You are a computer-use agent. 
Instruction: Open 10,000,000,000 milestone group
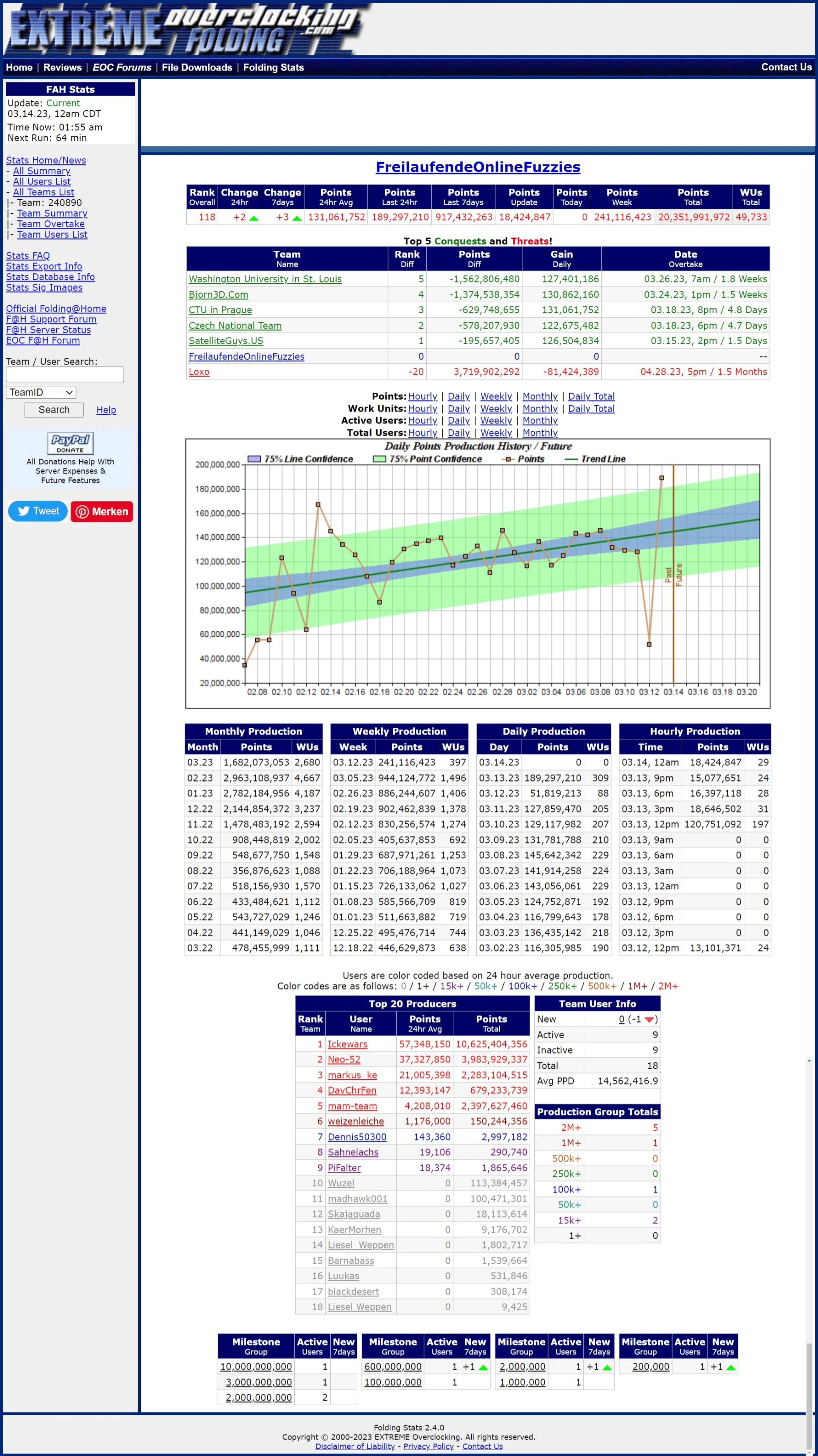(x=256, y=1367)
